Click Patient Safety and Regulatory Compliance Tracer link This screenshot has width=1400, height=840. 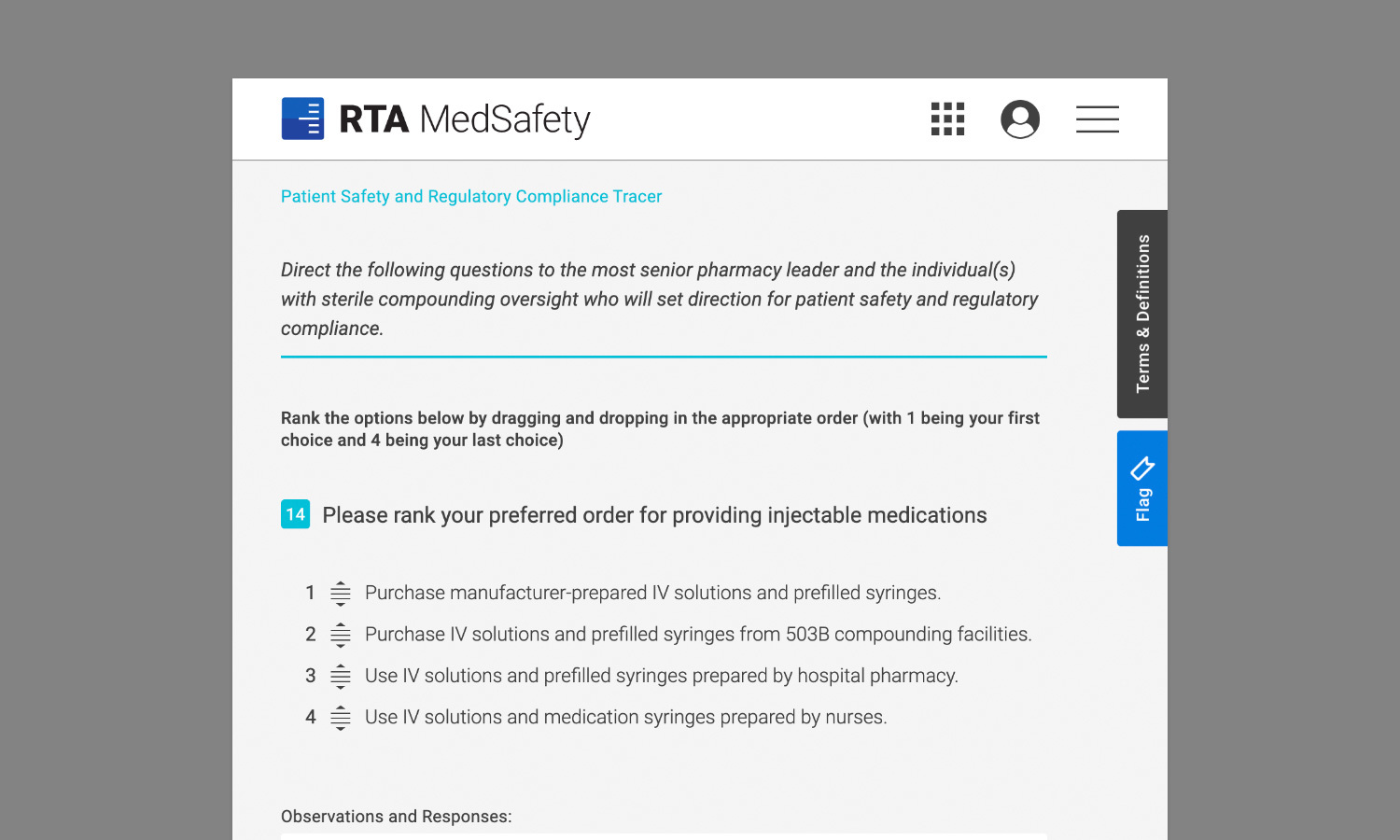pyautogui.click(x=471, y=196)
